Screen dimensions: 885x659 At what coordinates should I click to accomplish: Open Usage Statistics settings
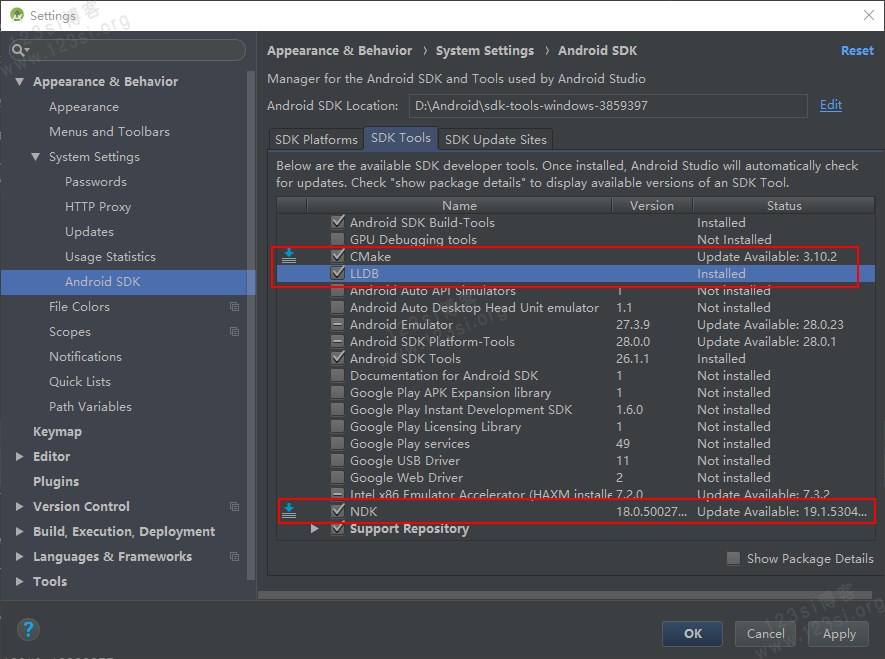110,256
